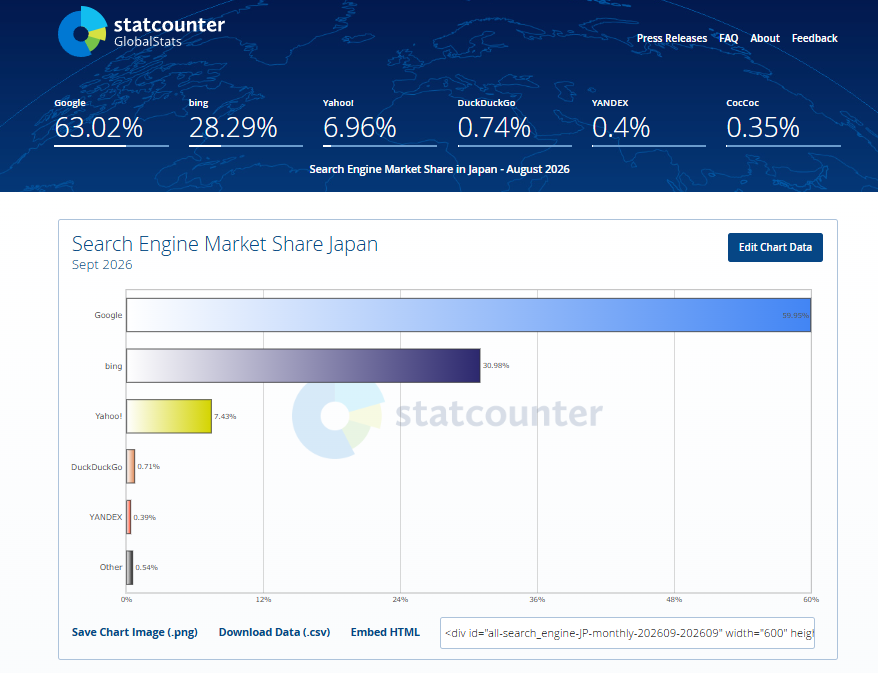Click the Google 63.02% stat in header

[x=111, y=122]
